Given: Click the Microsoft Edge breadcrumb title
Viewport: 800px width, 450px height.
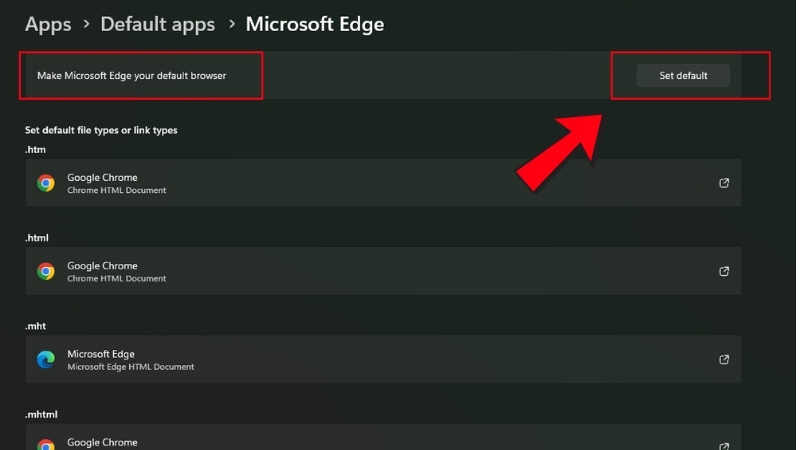Looking at the screenshot, I should tap(314, 24).
